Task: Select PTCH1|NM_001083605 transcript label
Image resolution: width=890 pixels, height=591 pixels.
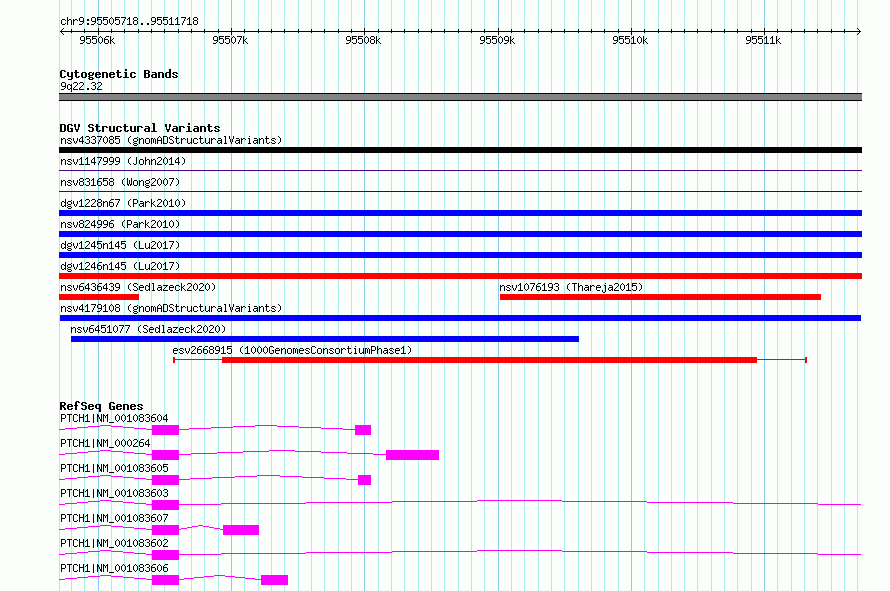Action: 114,468
